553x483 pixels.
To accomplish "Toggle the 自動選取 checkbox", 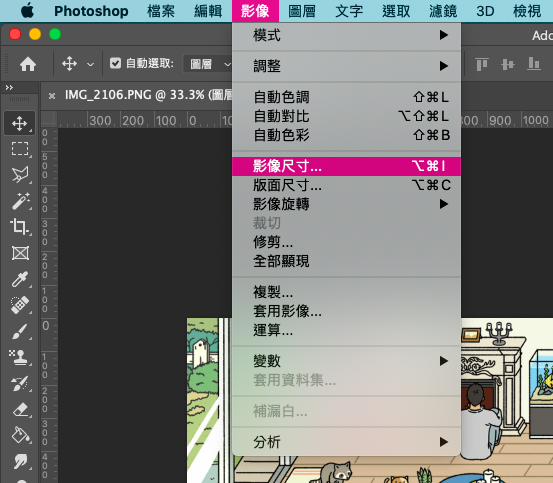I will tap(115, 63).
